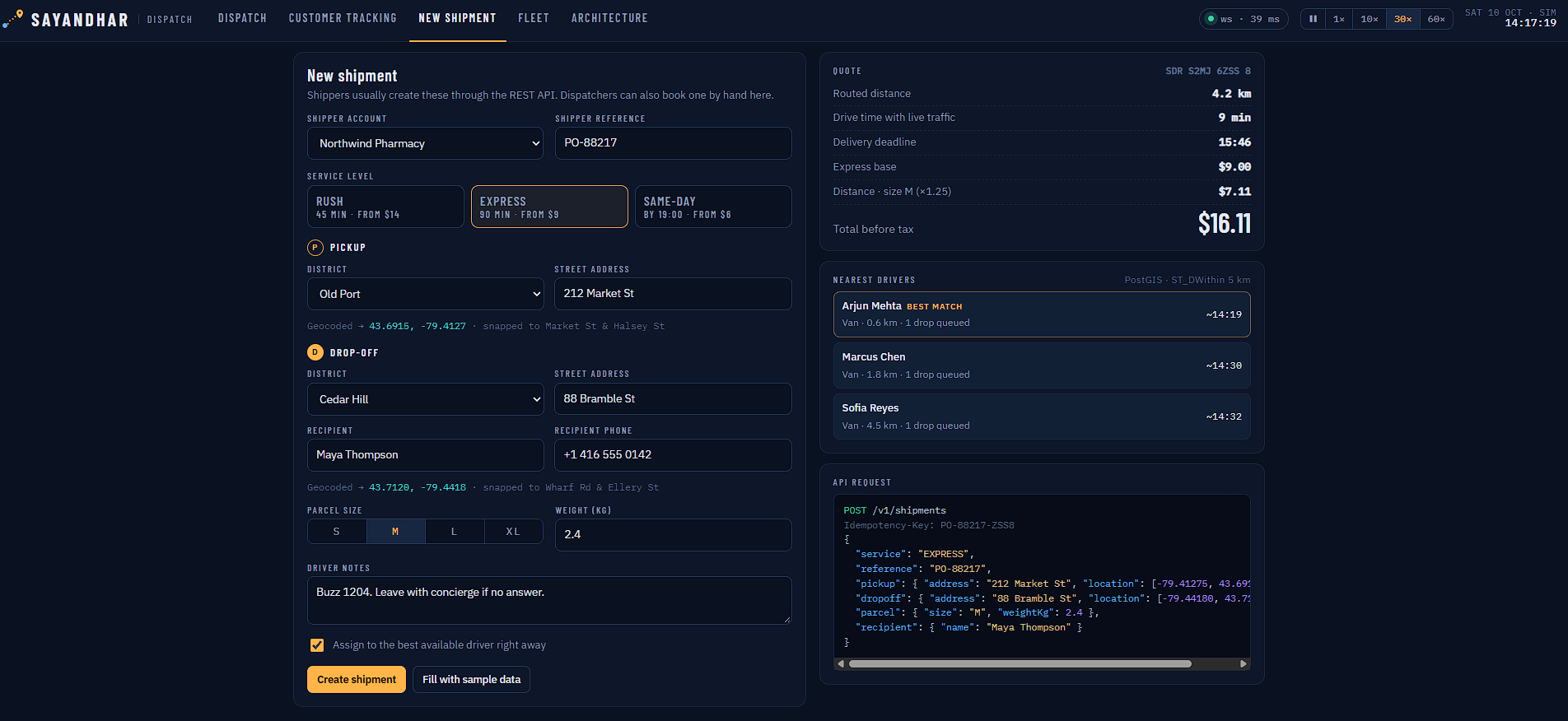Open the drop-off district dropdown showing Cedar Hill
Screen dimensions: 1568x721
coord(425,399)
